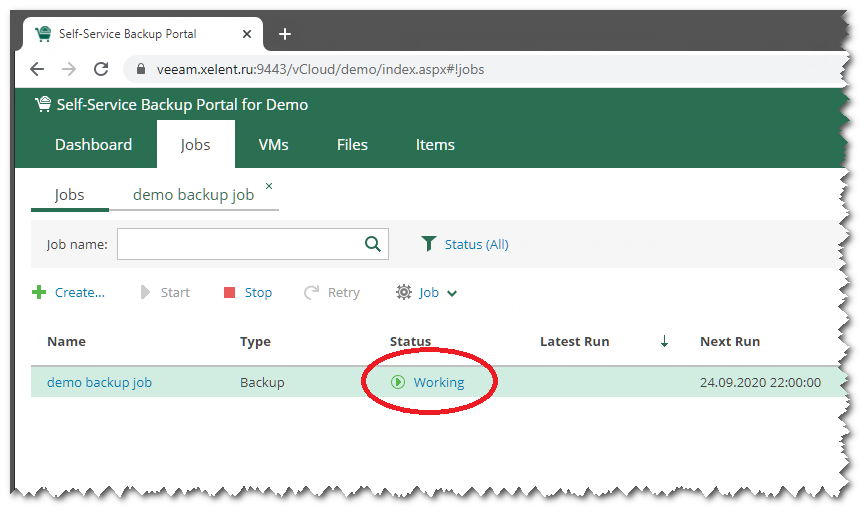Click the browser back arrow

pyautogui.click(x=37, y=69)
